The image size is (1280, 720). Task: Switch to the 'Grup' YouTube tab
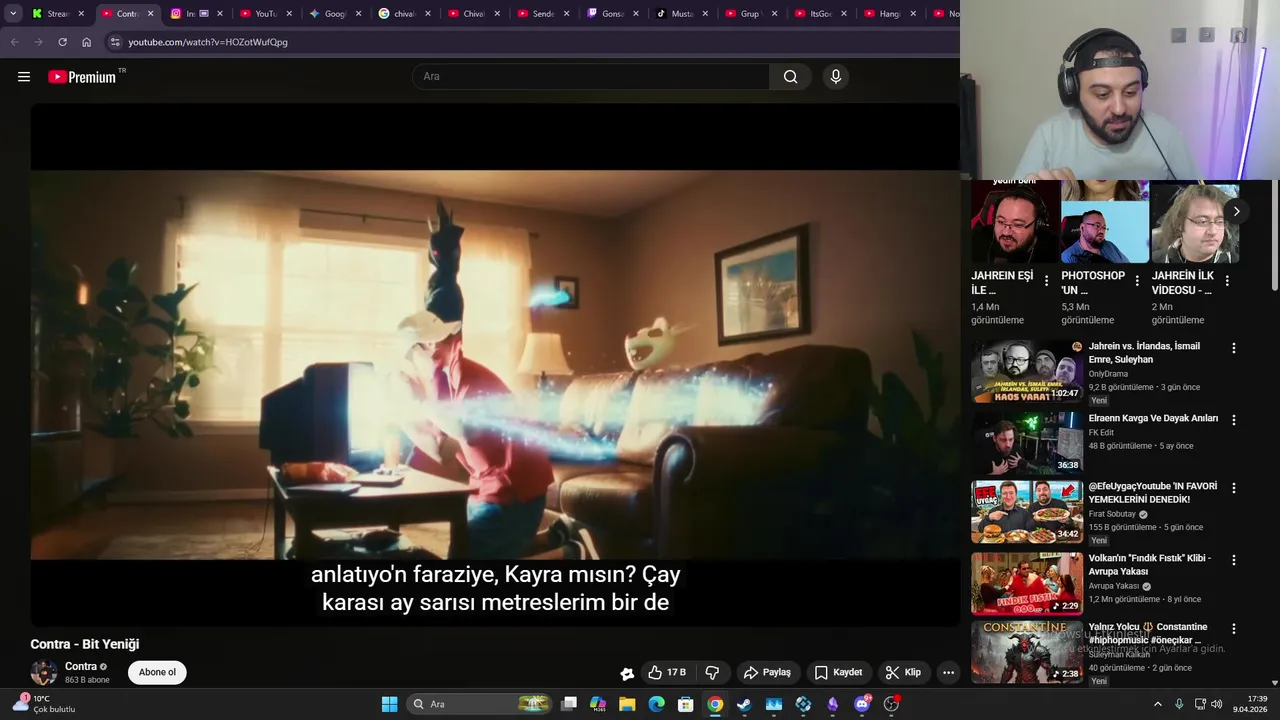[x=743, y=14]
